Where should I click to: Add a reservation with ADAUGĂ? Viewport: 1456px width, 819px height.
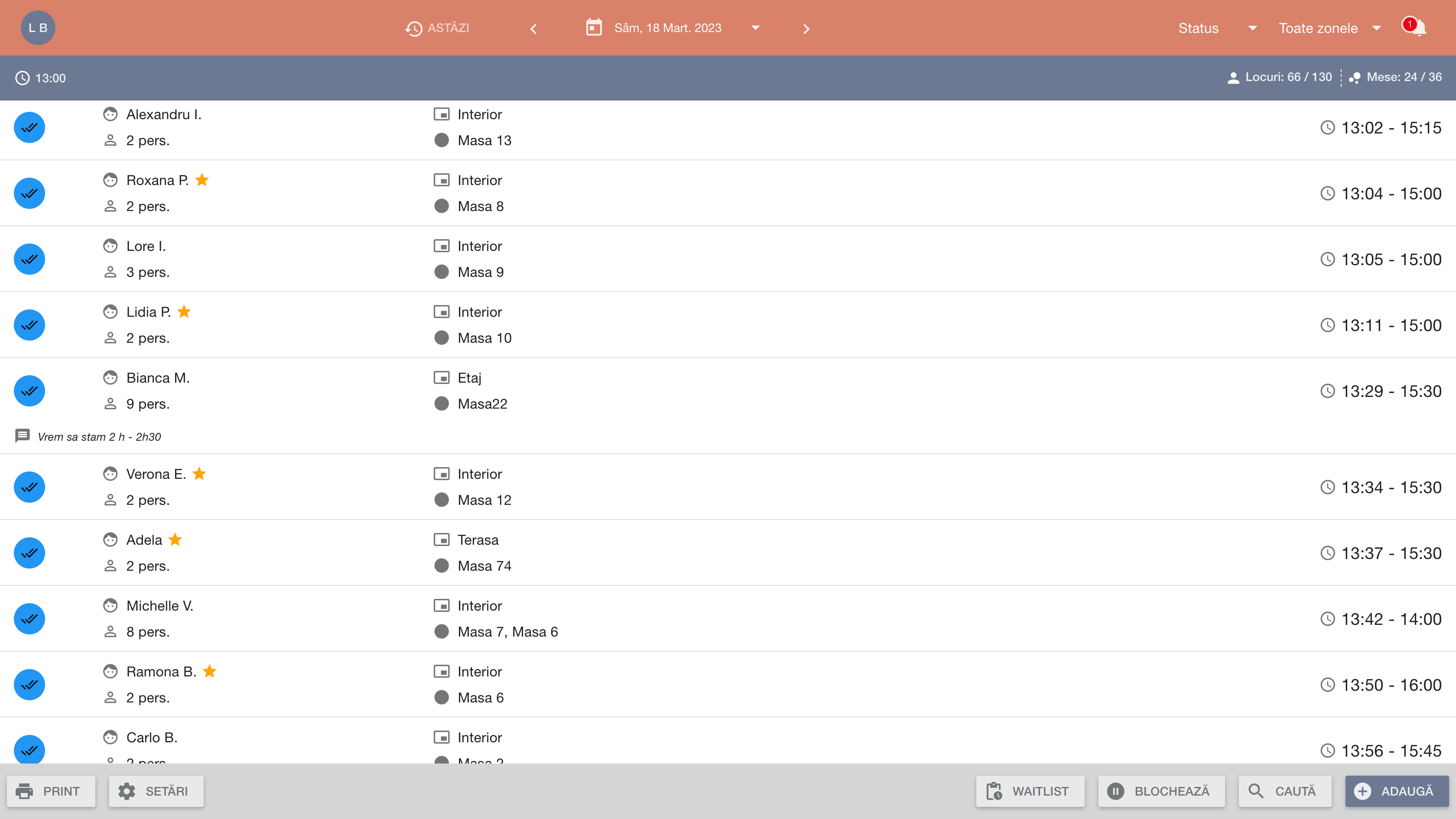1397,791
